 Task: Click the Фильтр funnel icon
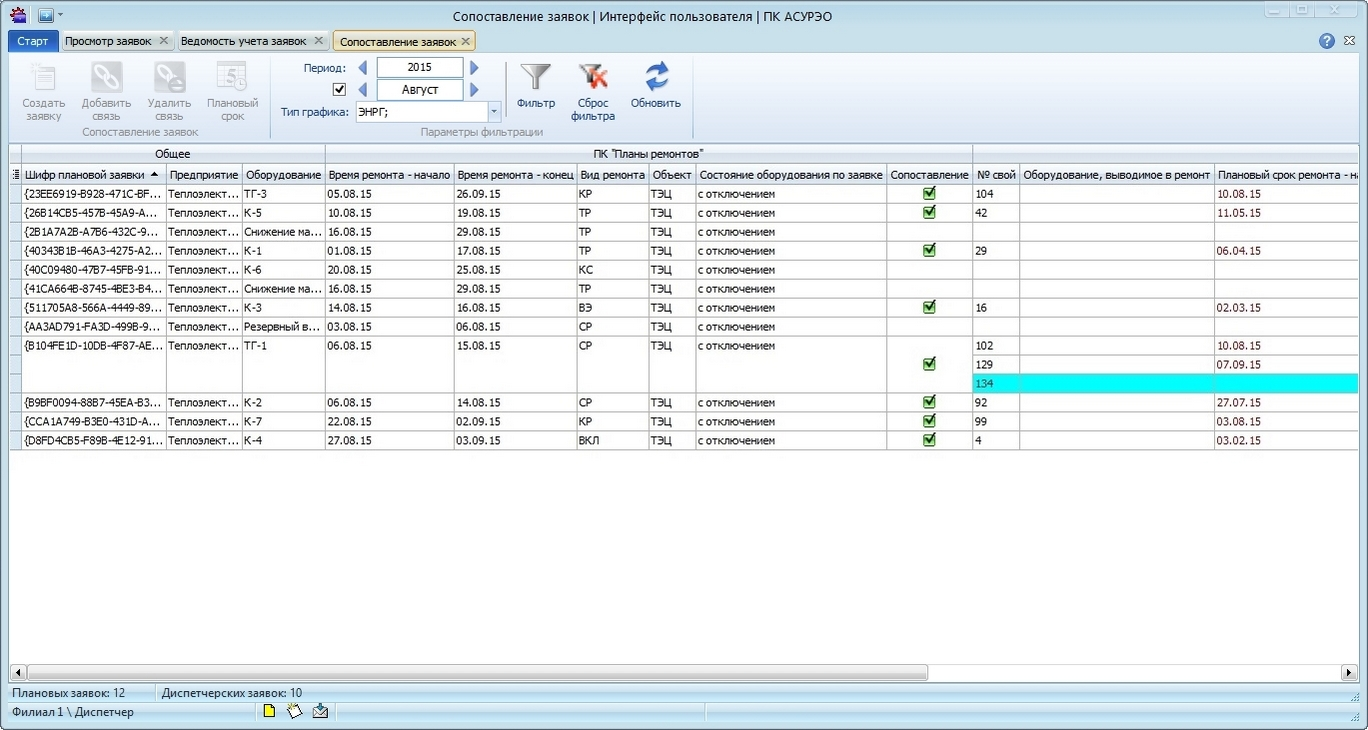(x=536, y=78)
